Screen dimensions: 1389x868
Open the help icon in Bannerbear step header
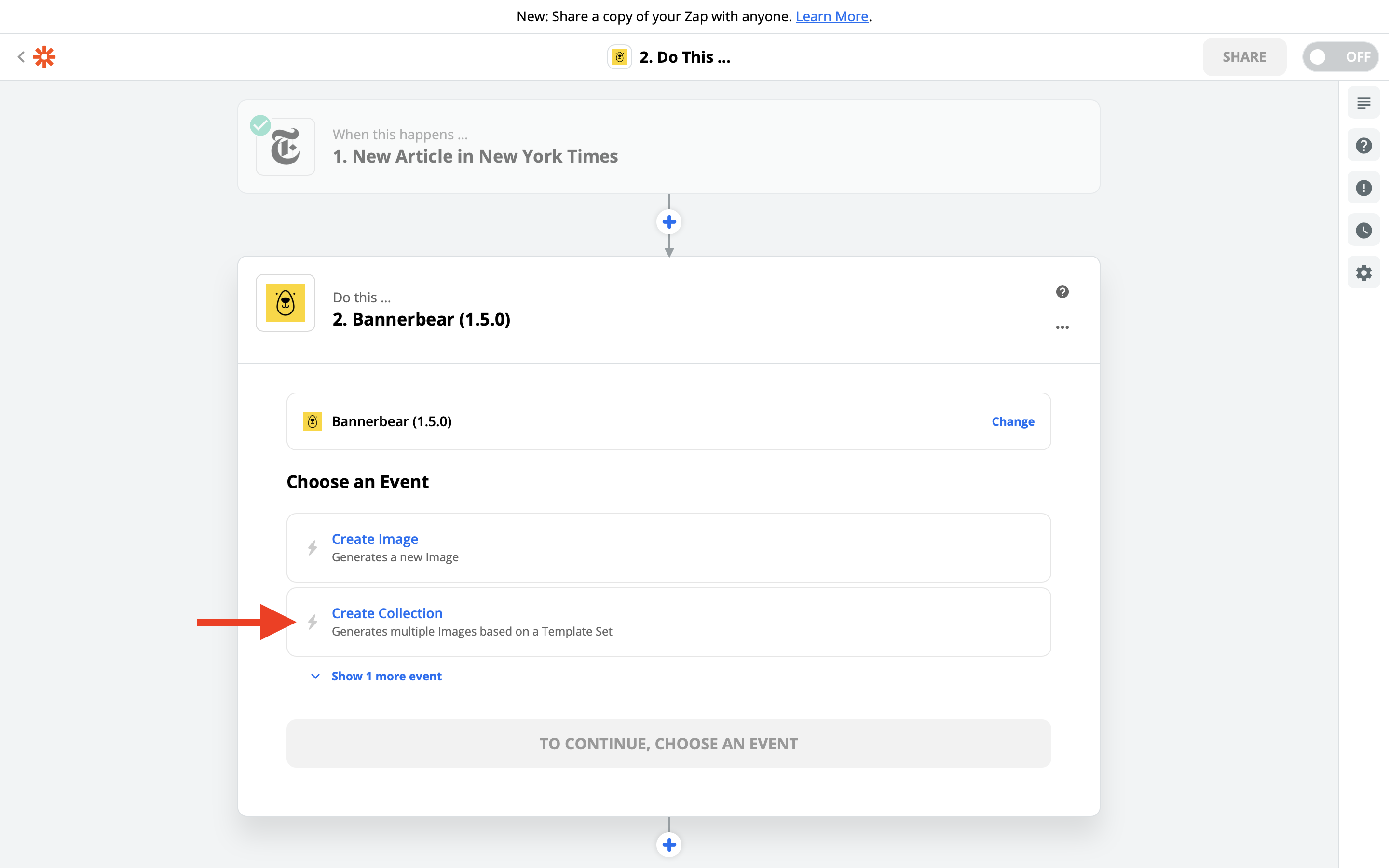tap(1062, 292)
